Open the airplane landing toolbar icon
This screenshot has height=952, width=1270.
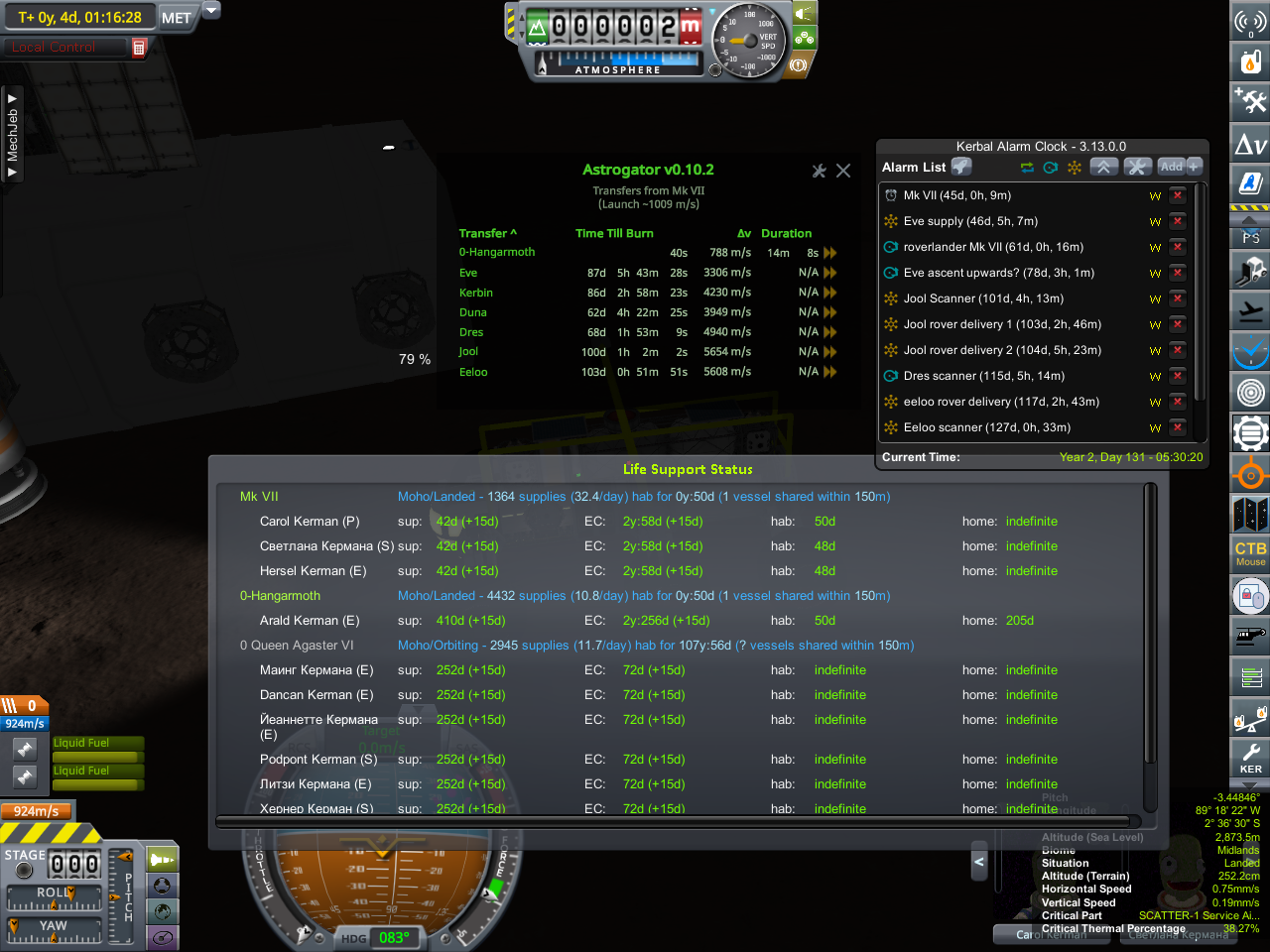1250,309
